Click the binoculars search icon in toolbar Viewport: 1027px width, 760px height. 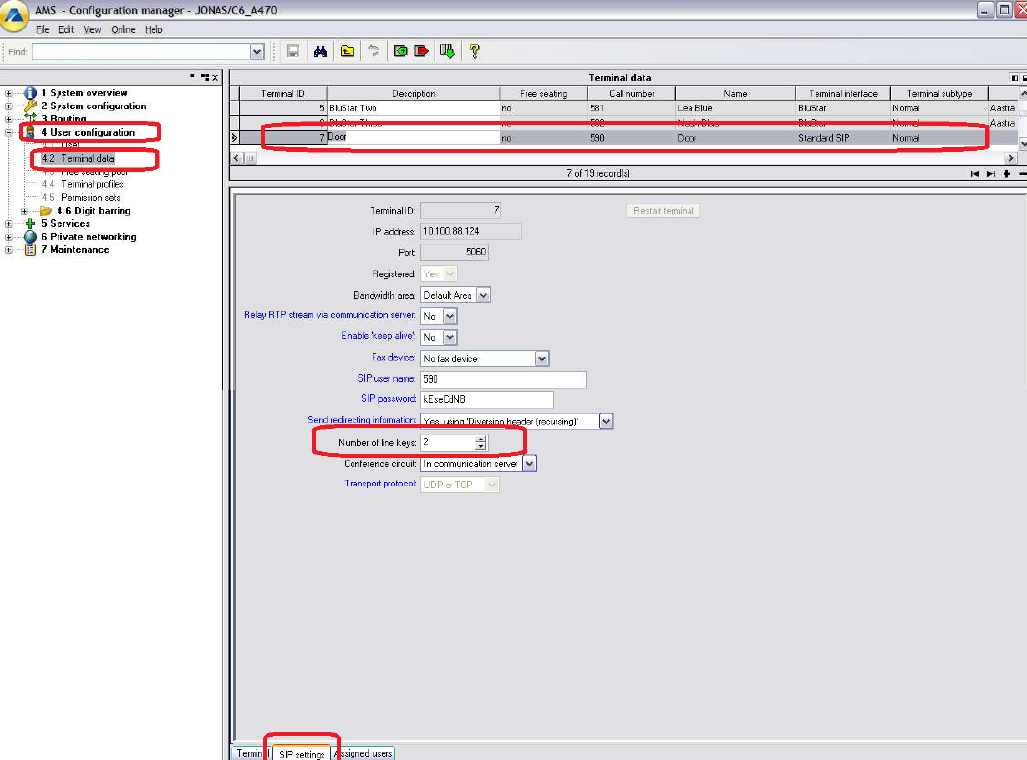[321, 51]
